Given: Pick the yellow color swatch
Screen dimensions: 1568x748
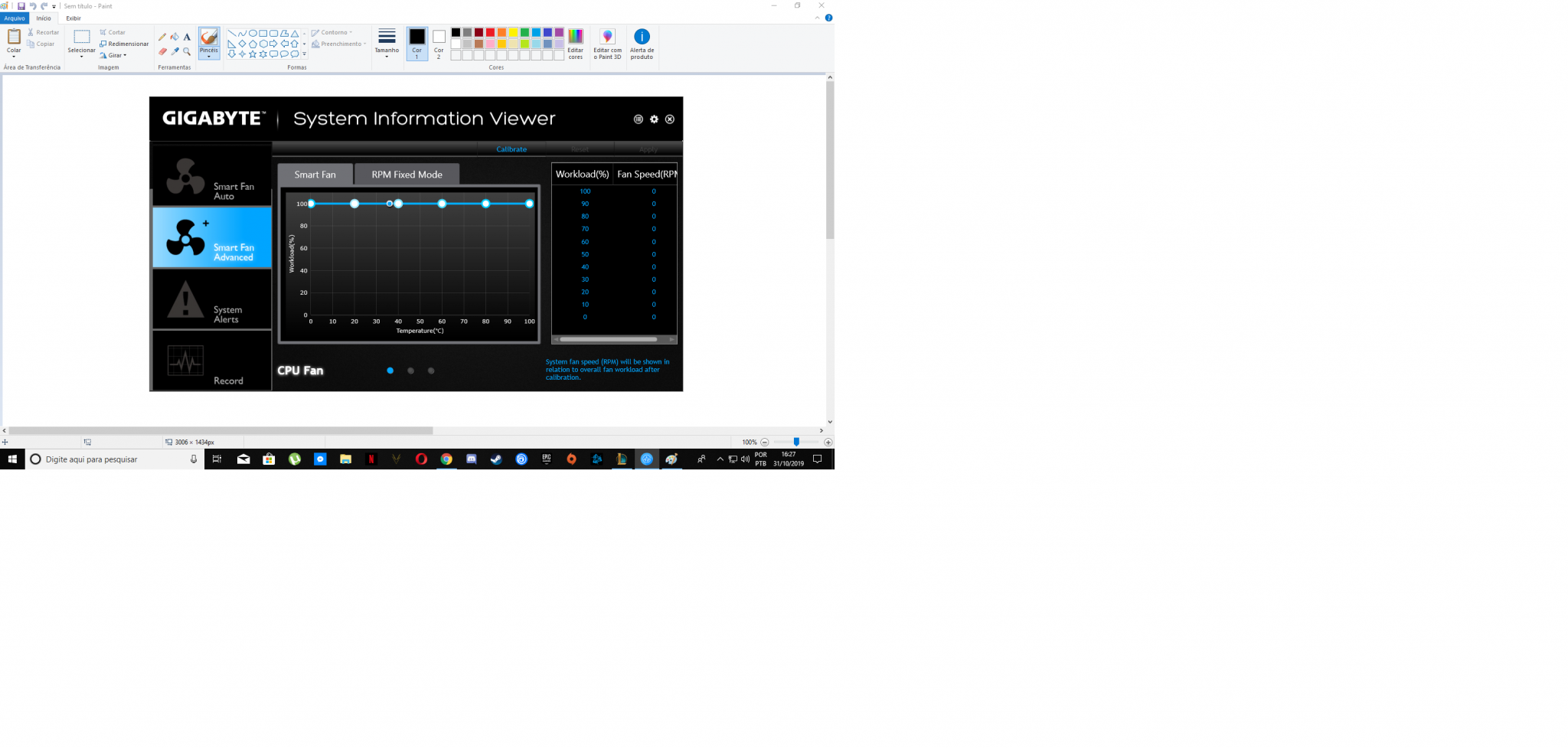Looking at the screenshot, I should pyautogui.click(x=513, y=33).
